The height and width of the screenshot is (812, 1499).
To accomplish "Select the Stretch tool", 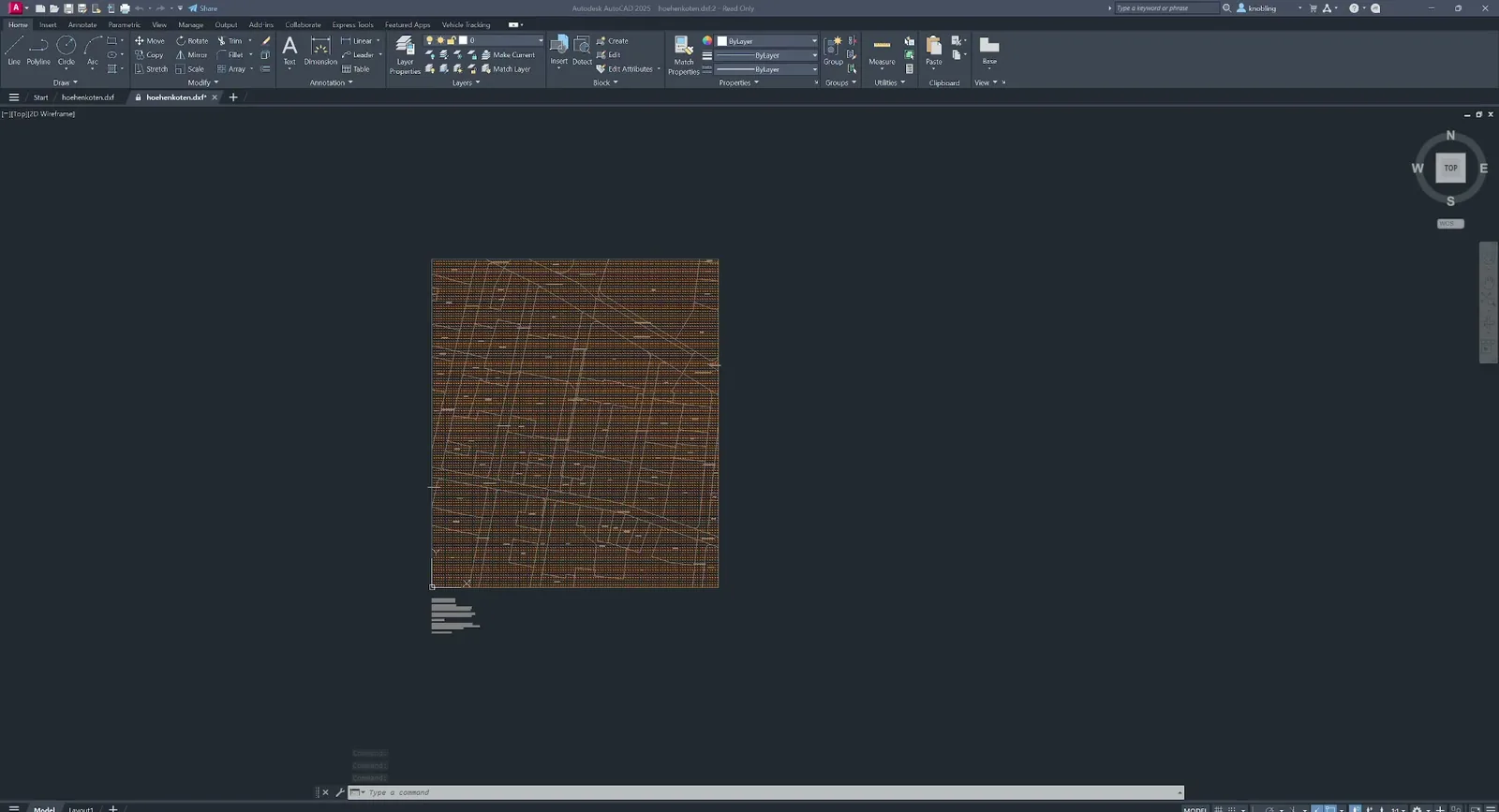I will click(150, 69).
